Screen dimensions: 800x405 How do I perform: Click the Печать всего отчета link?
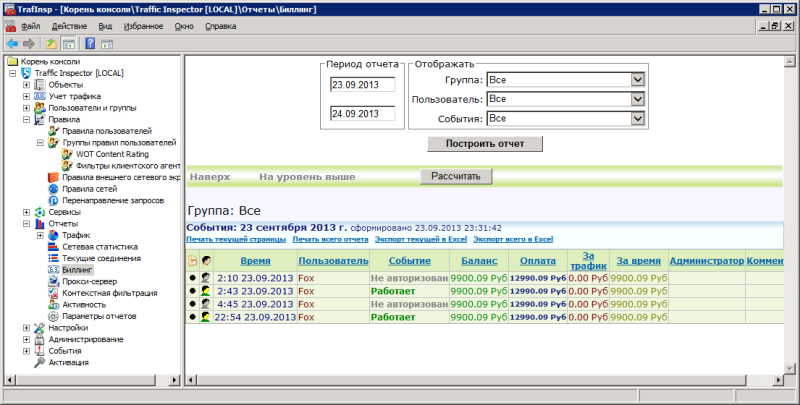pyautogui.click(x=330, y=239)
